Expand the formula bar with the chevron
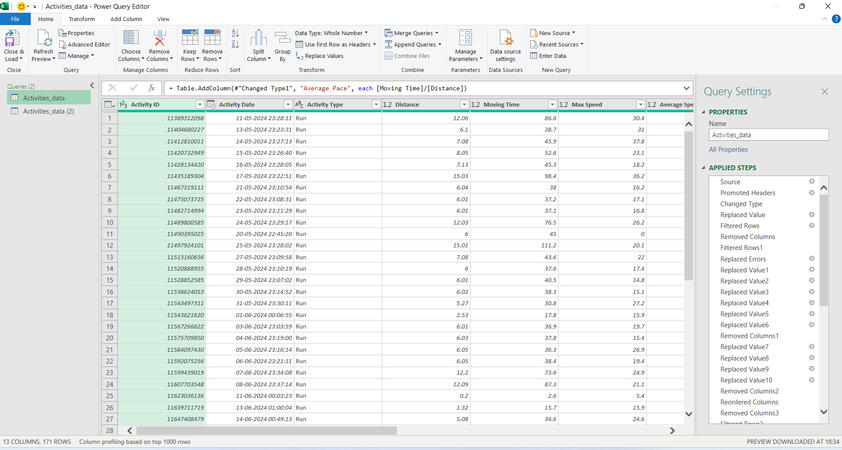 [x=686, y=88]
